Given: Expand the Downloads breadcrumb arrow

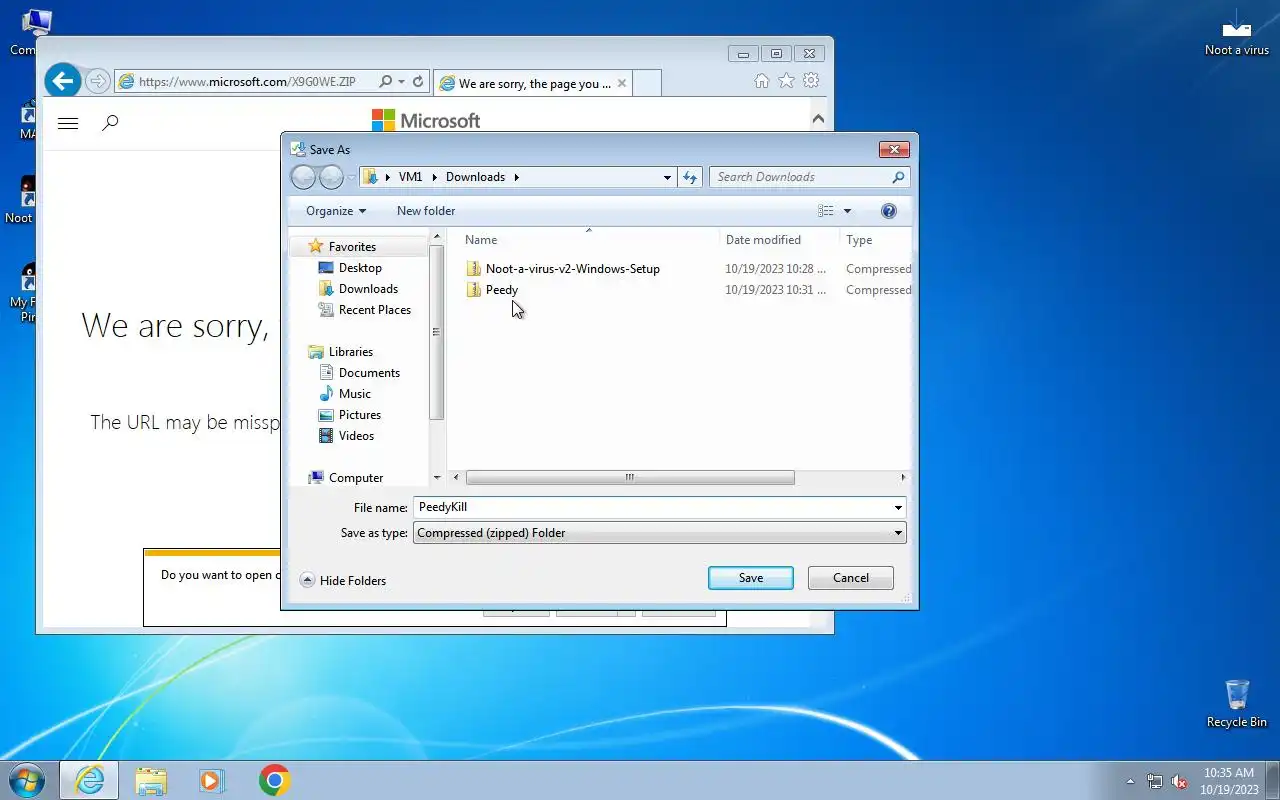Looking at the screenshot, I should coord(517,177).
